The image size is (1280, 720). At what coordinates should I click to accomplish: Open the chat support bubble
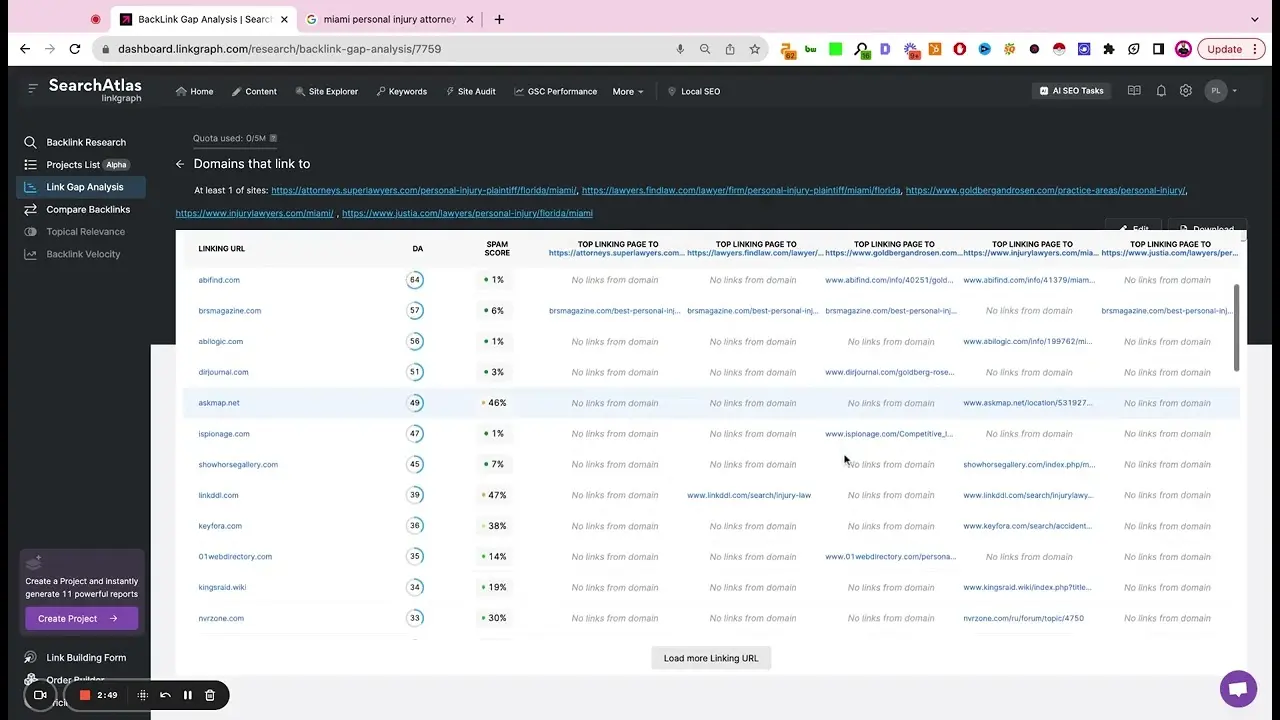coord(1238,689)
